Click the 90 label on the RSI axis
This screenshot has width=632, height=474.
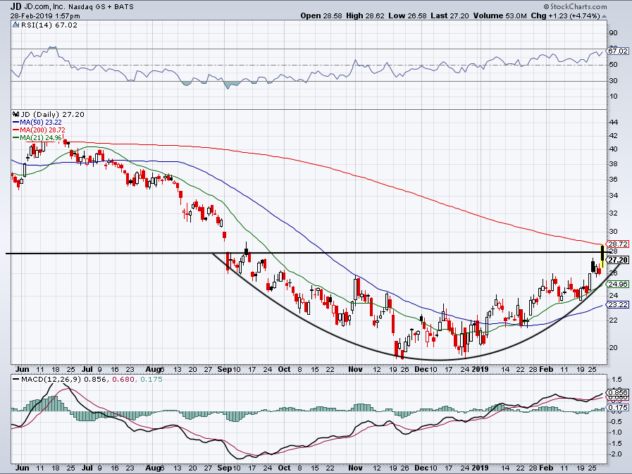[613, 33]
